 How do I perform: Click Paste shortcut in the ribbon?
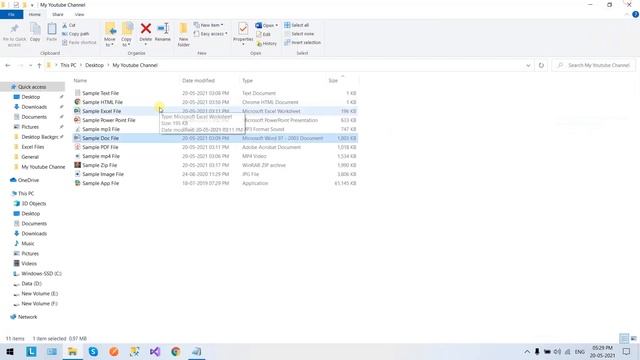pyautogui.click(x=80, y=42)
